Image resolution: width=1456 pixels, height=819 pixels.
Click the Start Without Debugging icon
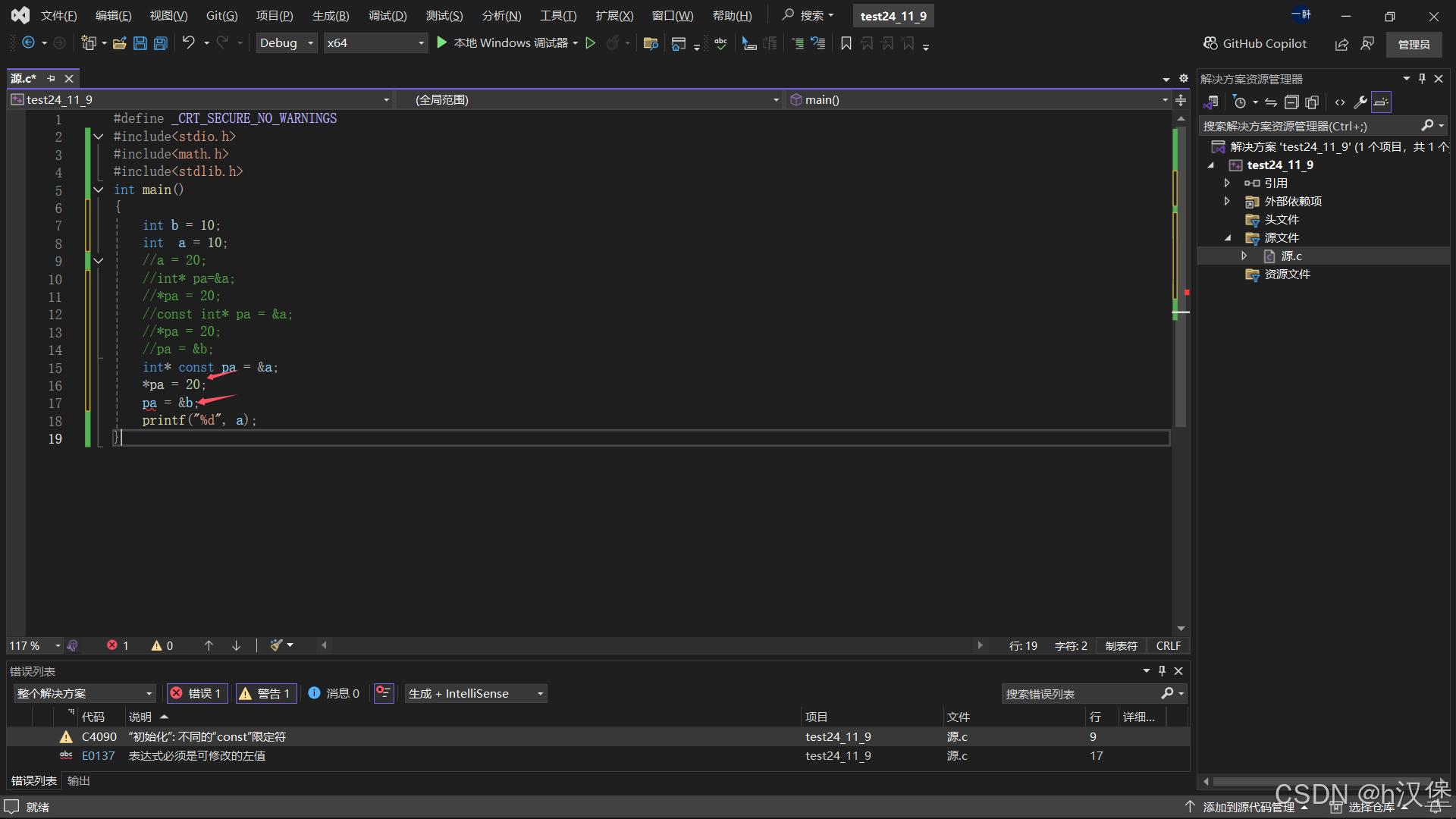click(591, 43)
